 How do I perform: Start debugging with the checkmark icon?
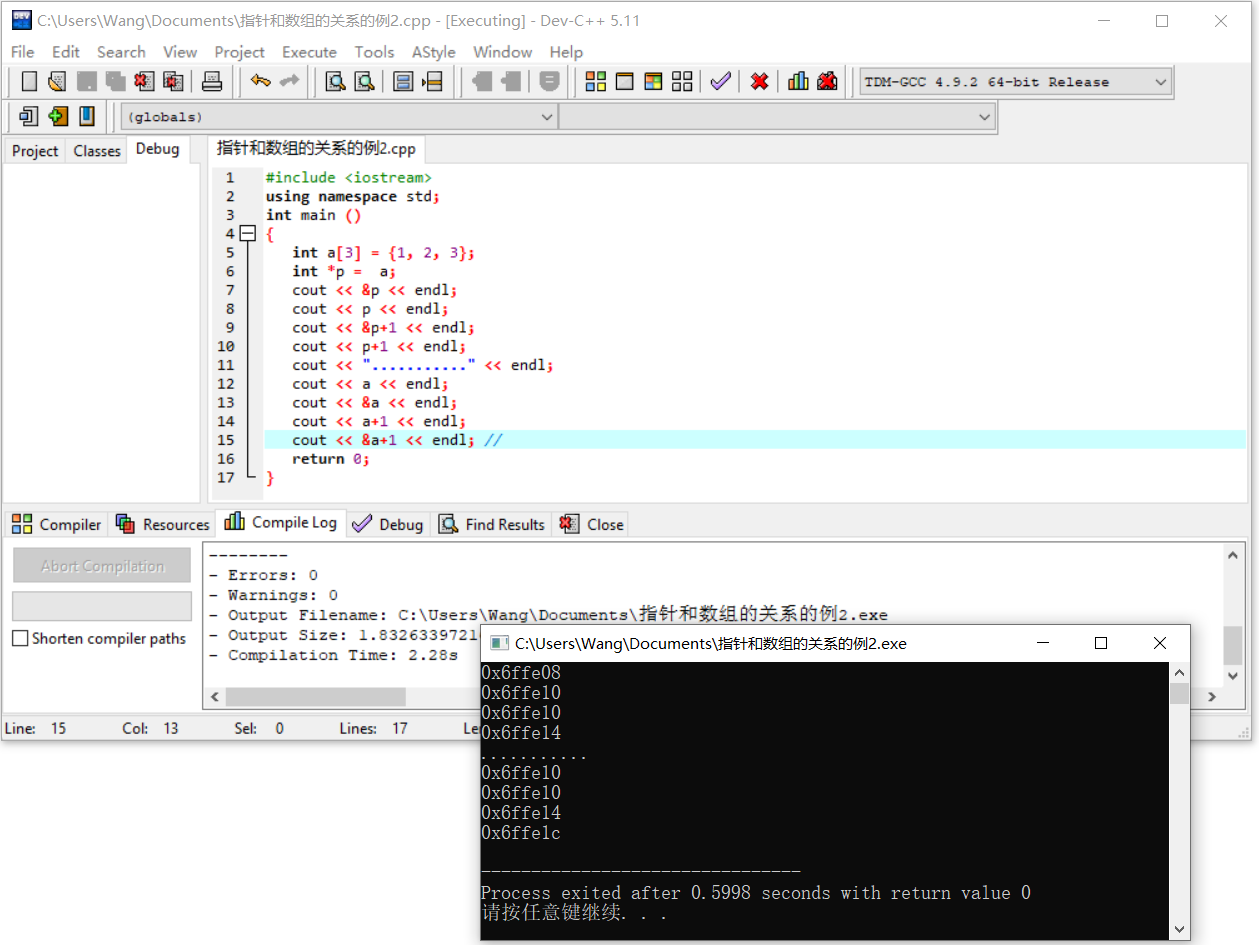coord(721,82)
